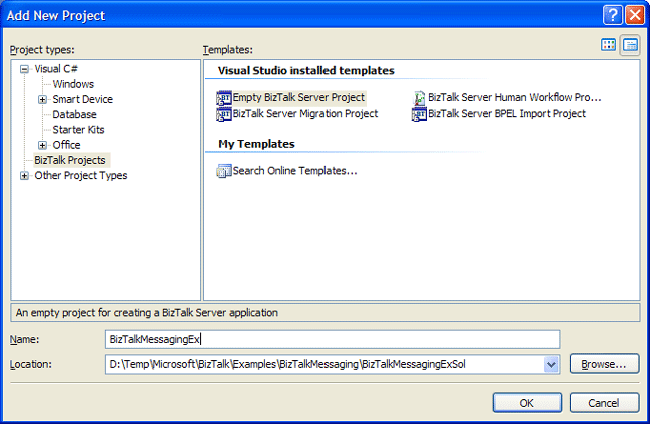650x424 pixels.
Task: Select Starter Kits project type
Action: [x=78, y=130]
